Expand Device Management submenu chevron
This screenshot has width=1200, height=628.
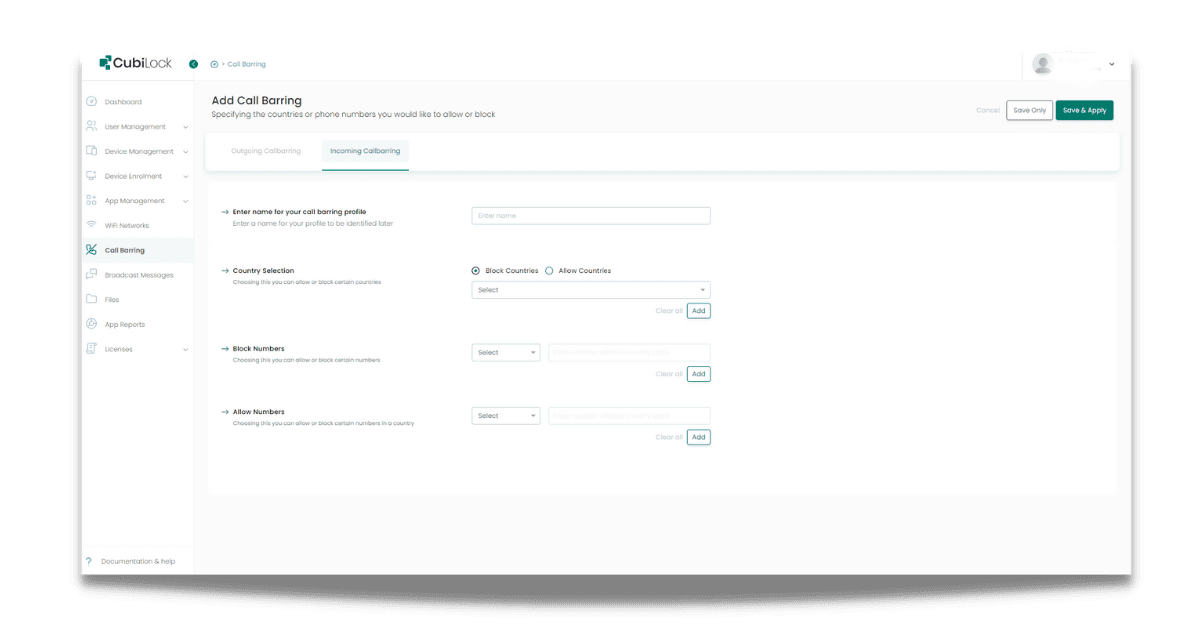185,152
